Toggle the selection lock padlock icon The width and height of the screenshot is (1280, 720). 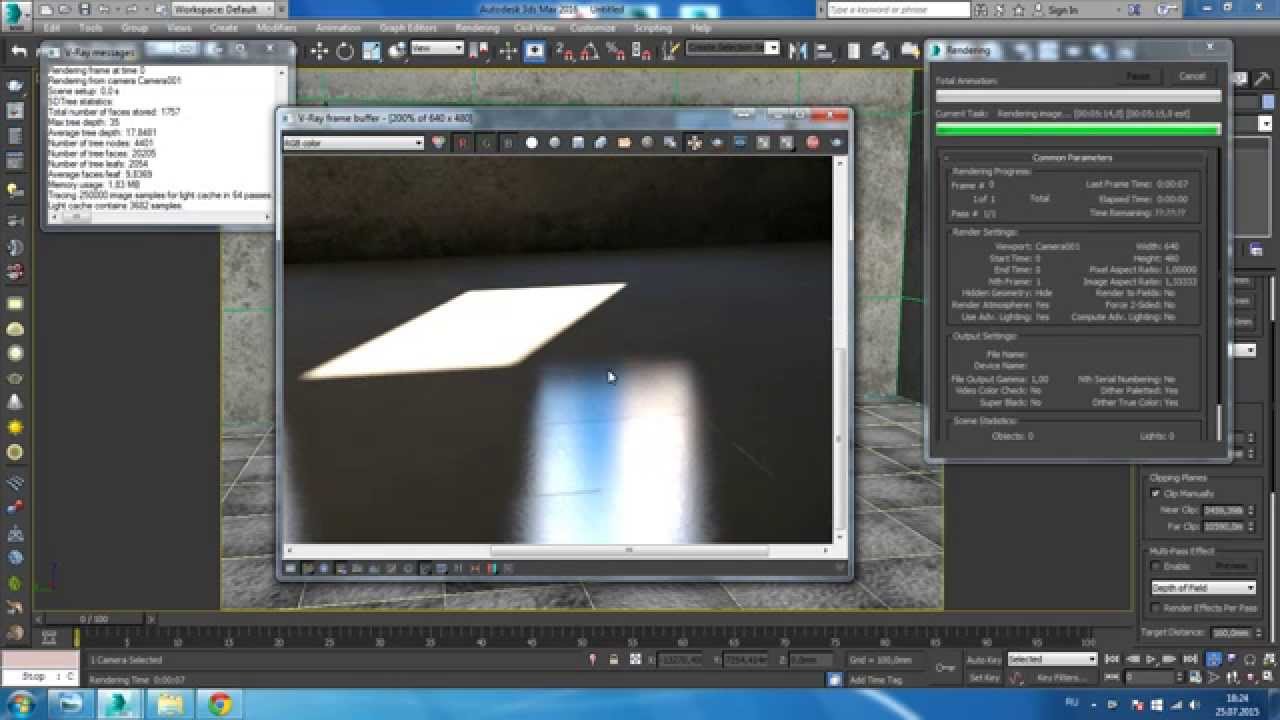click(613, 660)
